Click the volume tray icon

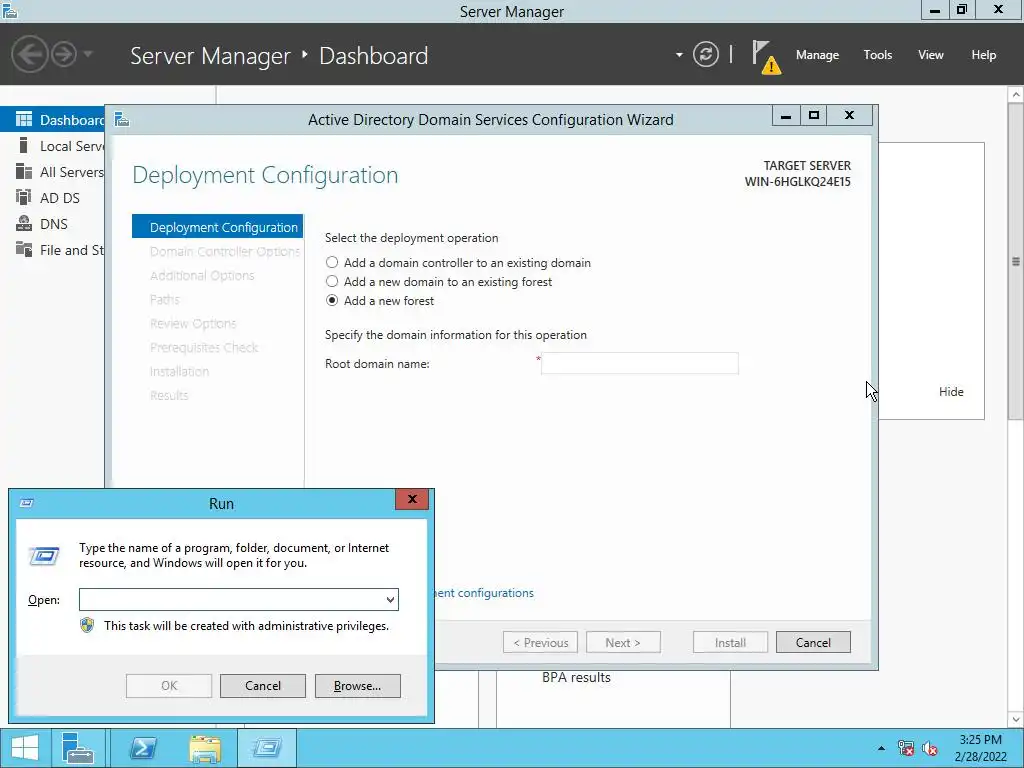point(929,748)
